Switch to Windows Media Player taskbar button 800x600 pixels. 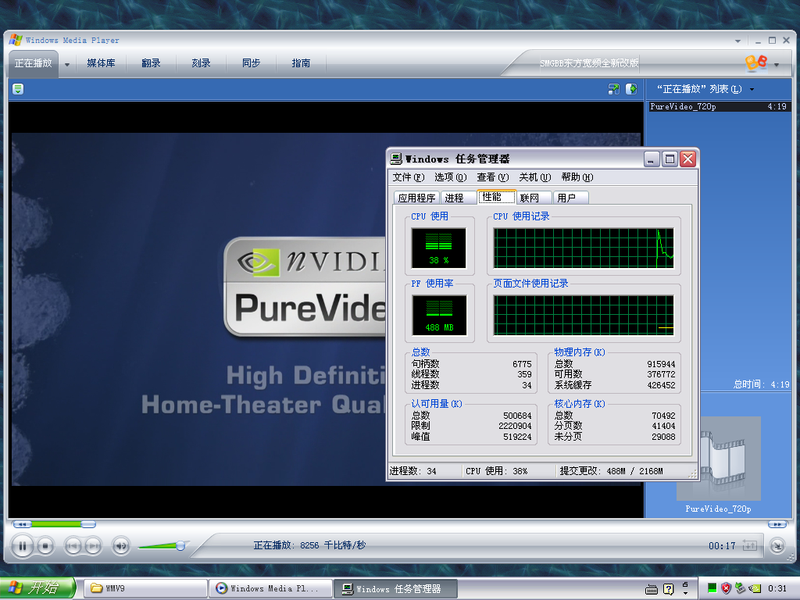(270, 588)
